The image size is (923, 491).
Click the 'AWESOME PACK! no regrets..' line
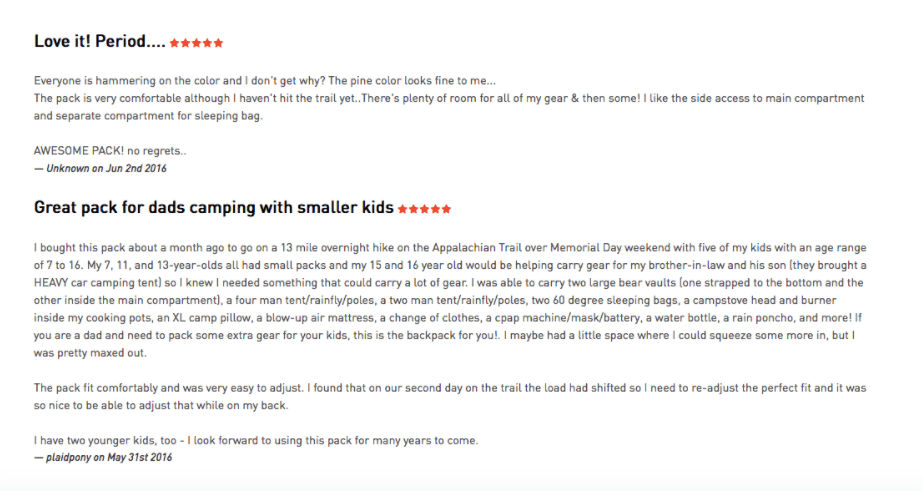[110, 151]
